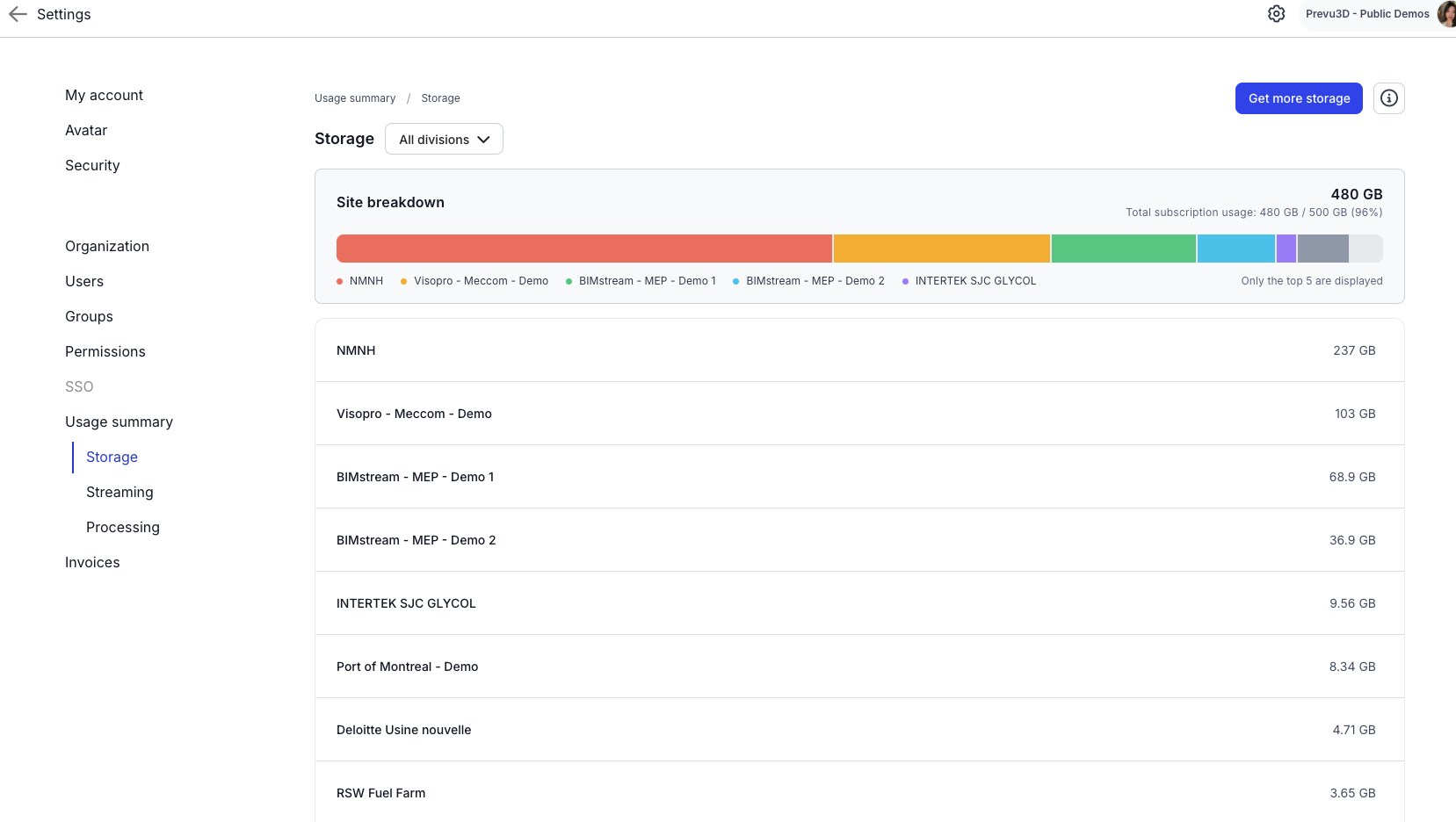
Task: Go to Usage summary breadcrumb link
Action: (x=355, y=98)
